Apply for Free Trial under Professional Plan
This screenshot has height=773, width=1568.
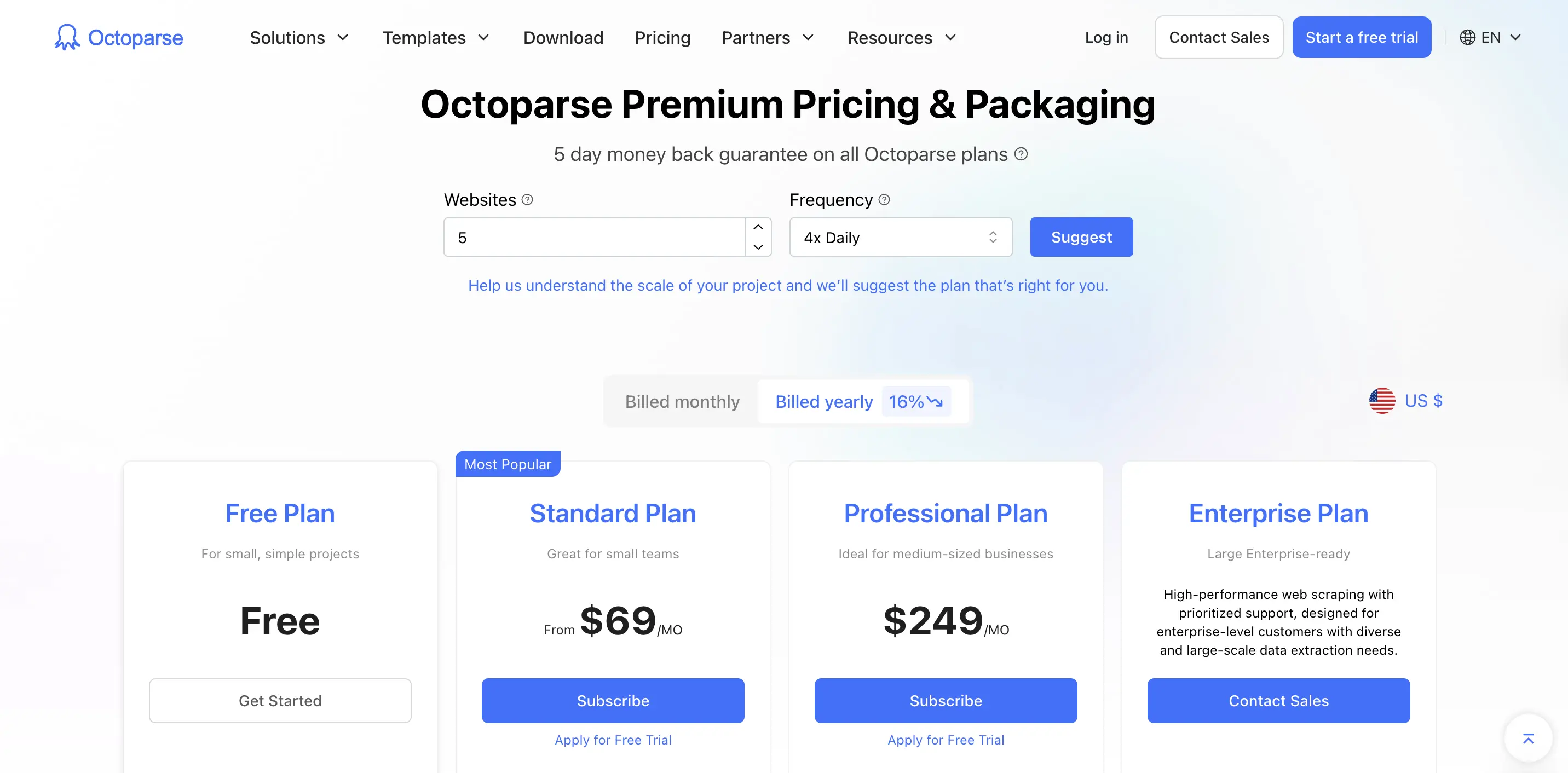tap(946, 740)
